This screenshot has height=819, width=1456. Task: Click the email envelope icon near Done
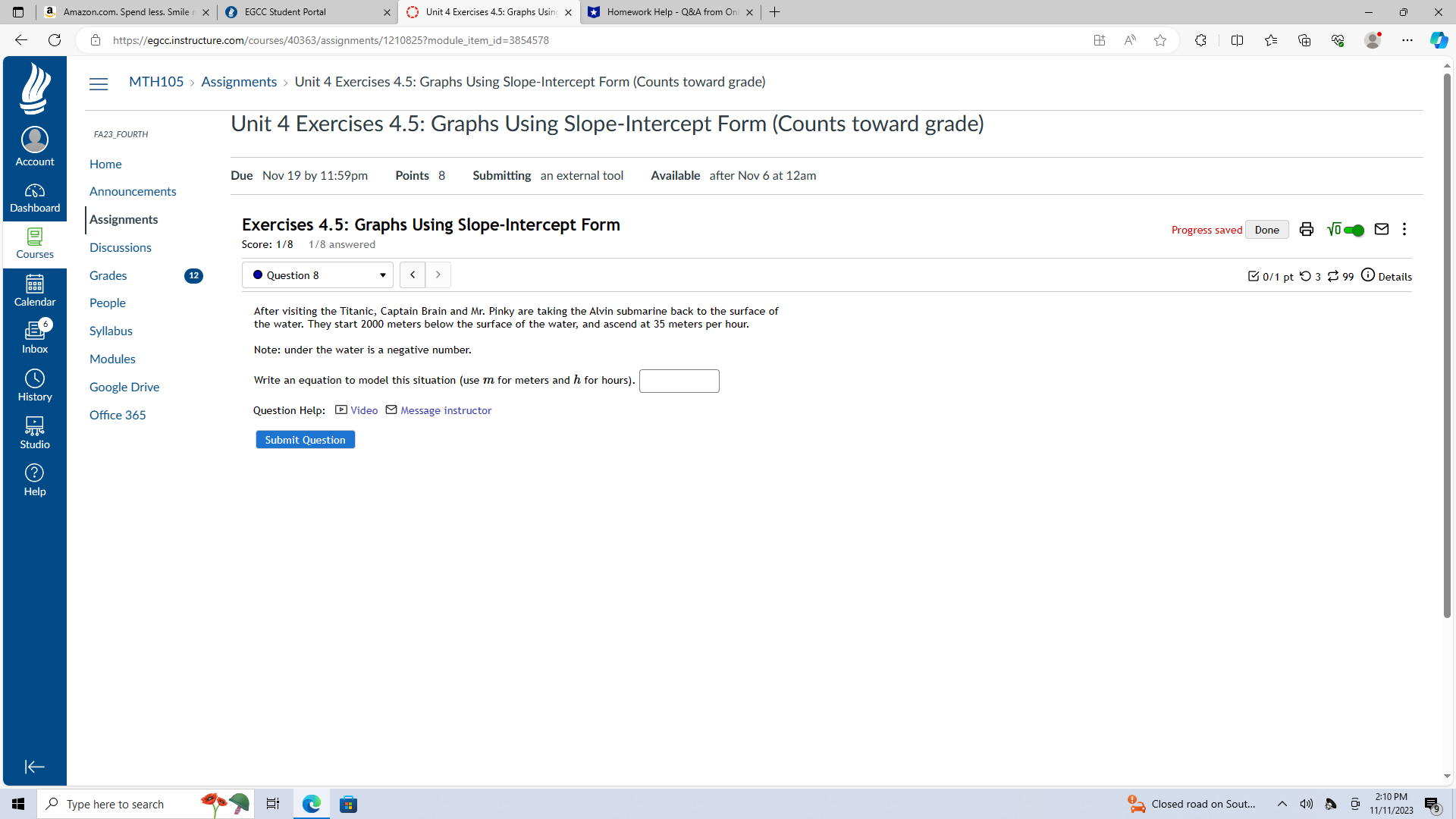click(x=1382, y=229)
